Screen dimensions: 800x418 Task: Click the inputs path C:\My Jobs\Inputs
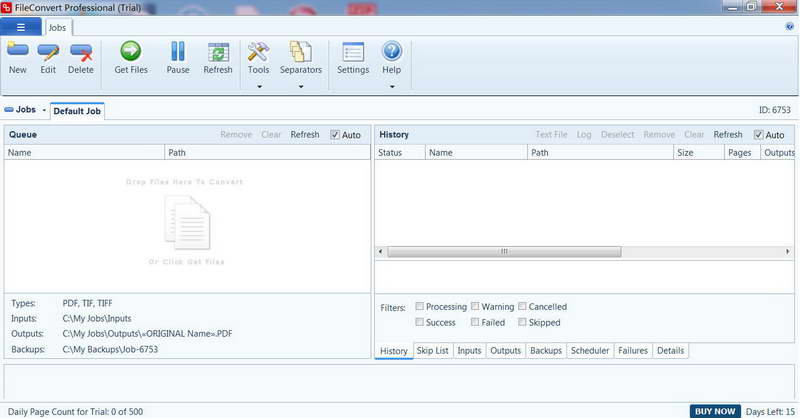(x=97, y=318)
